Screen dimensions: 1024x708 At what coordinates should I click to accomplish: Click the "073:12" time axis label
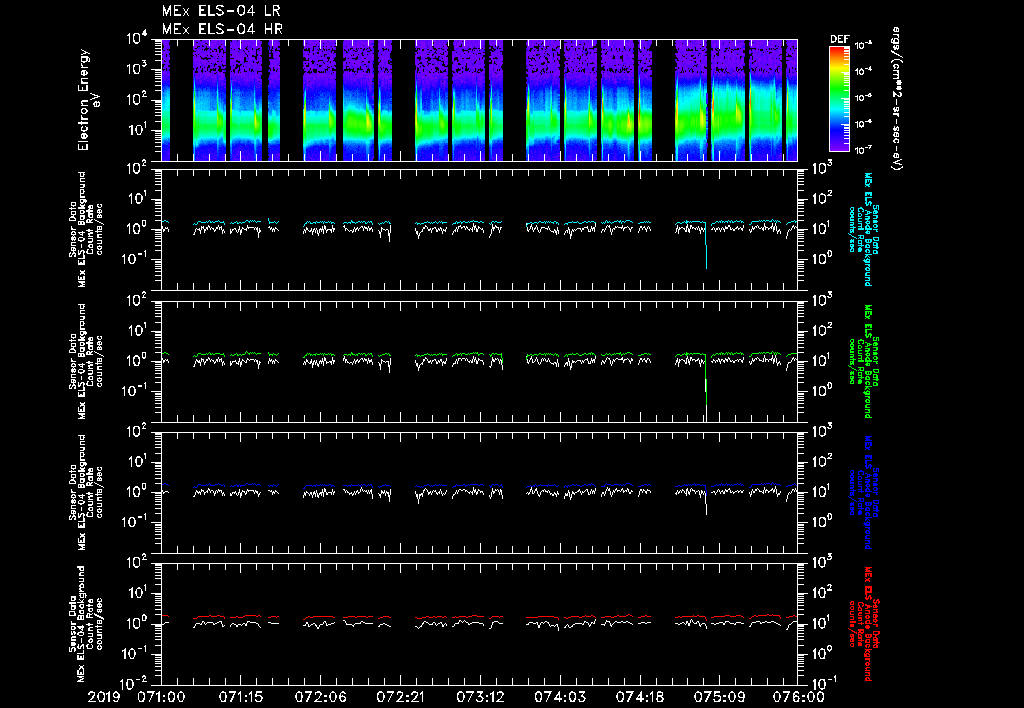[480, 698]
